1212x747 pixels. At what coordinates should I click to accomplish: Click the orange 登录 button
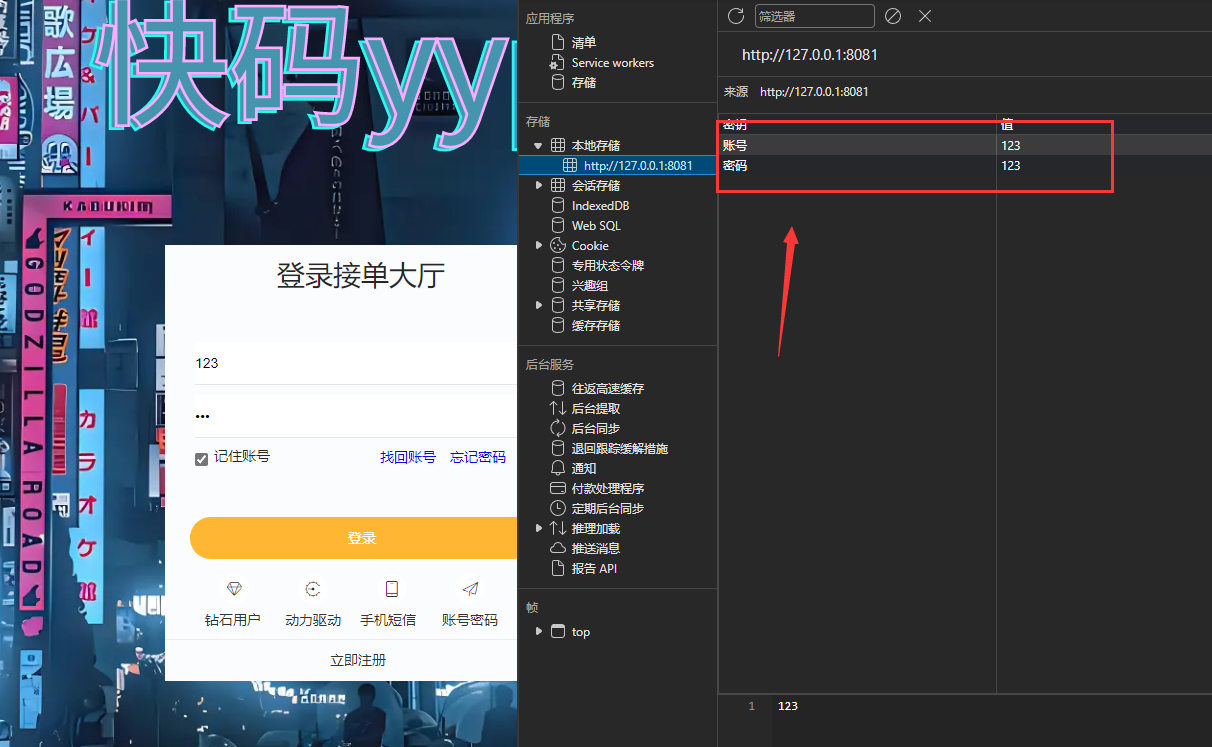click(354, 538)
